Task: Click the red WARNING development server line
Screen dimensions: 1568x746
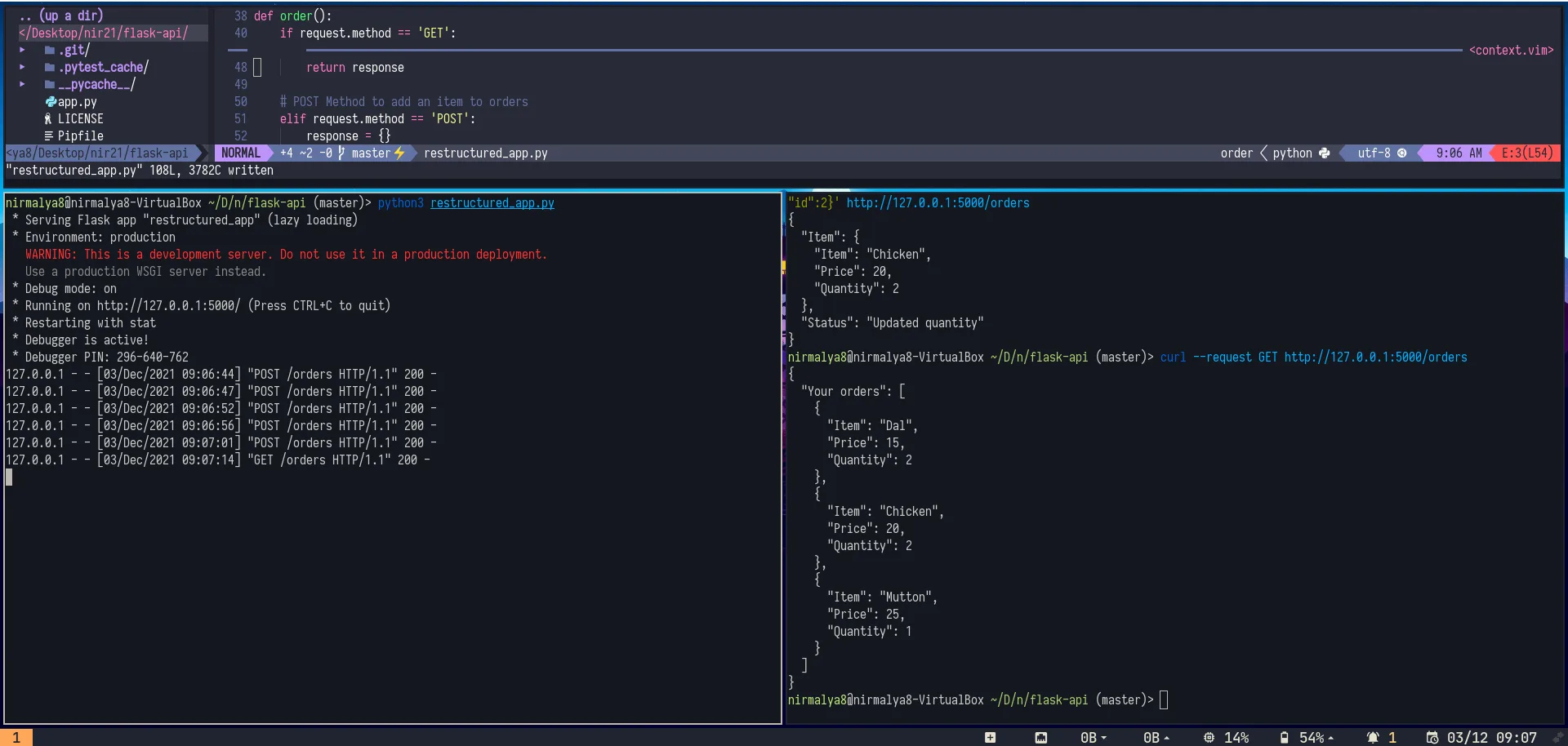Action: click(286, 254)
